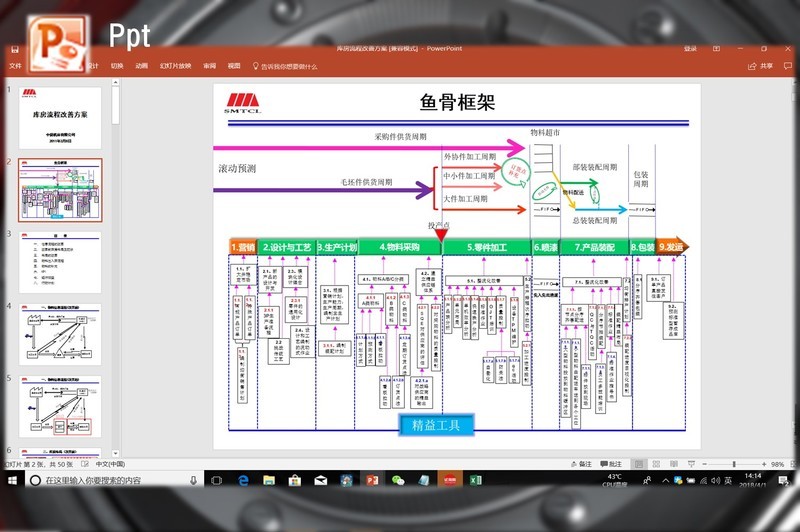The image size is (800, 532).
Task: Select the 9.发运 arrow segment
Action: pyautogui.click(x=672, y=247)
